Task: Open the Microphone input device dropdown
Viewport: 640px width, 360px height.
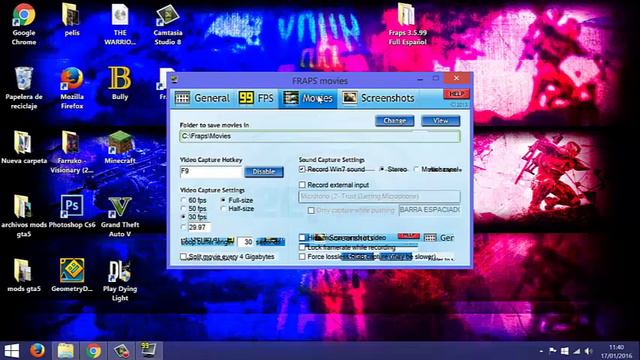Action: click(379, 197)
